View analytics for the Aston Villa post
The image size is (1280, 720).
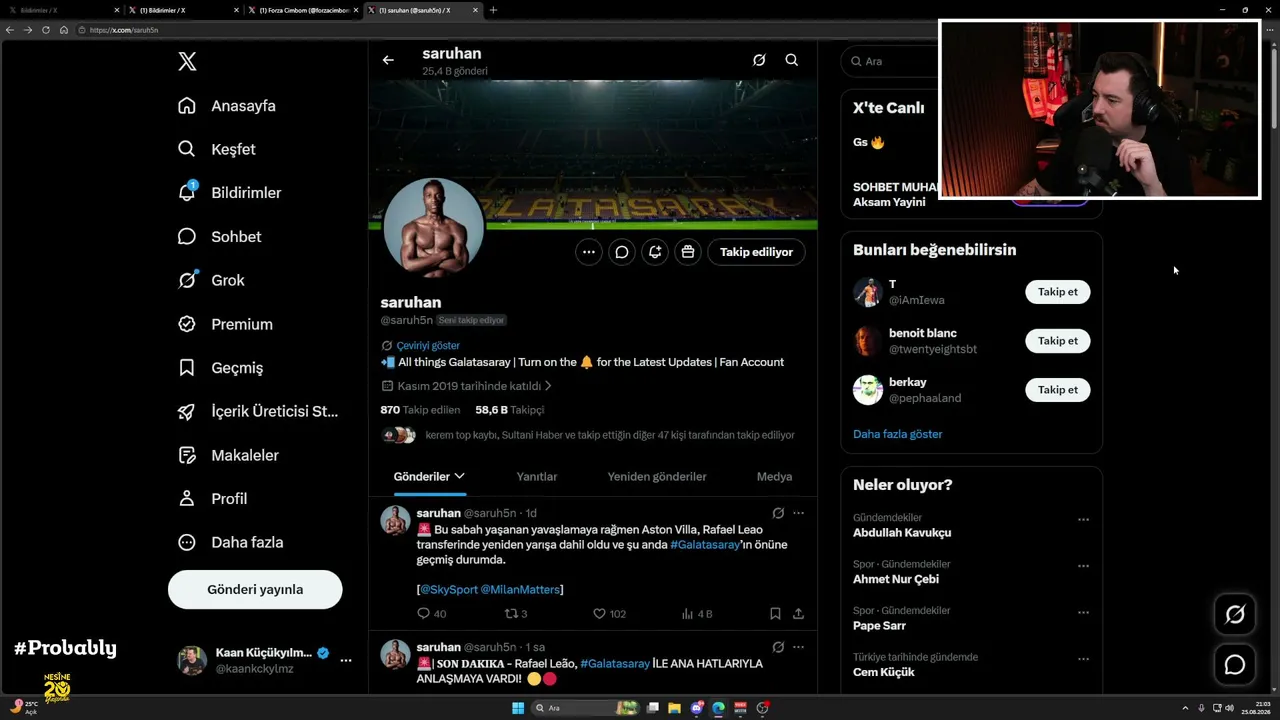[697, 614]
